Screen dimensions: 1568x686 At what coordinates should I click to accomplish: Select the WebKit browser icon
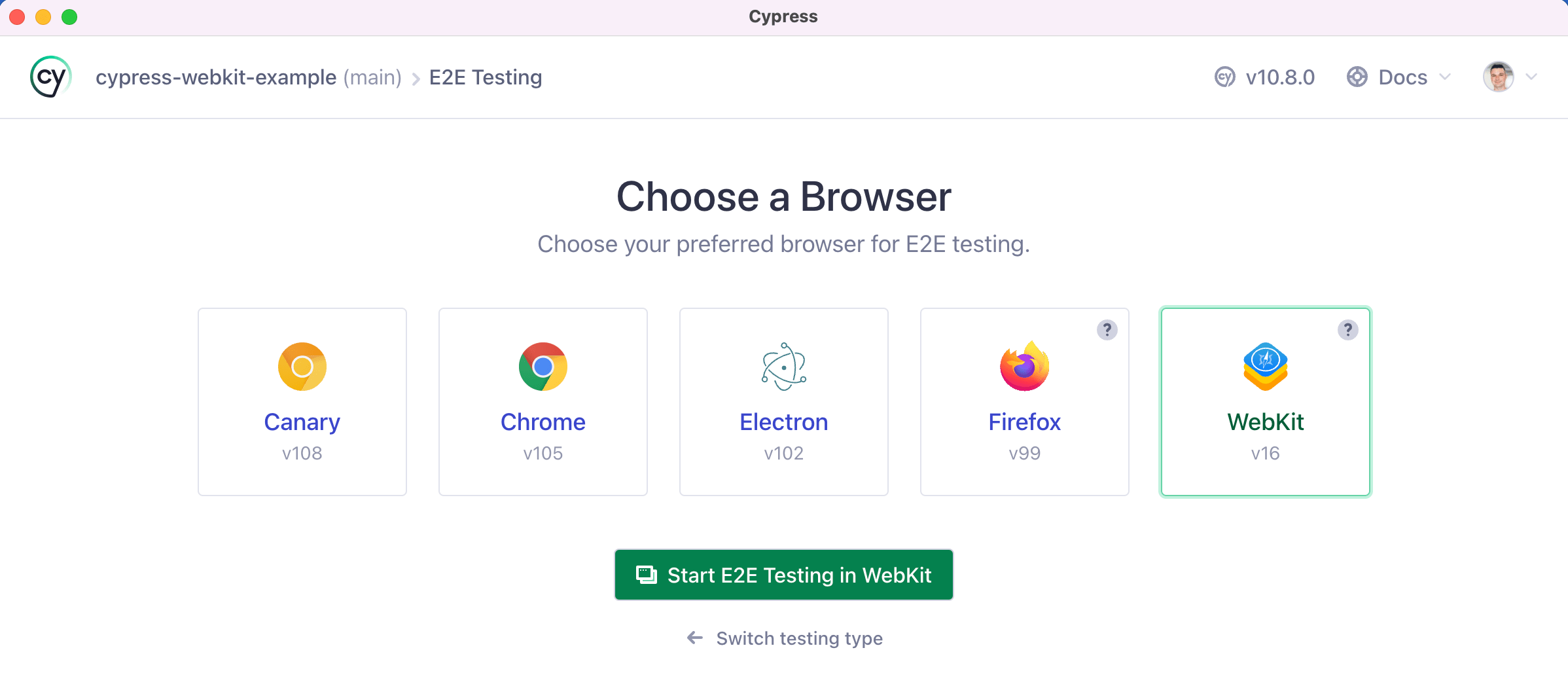[1265, 367]
